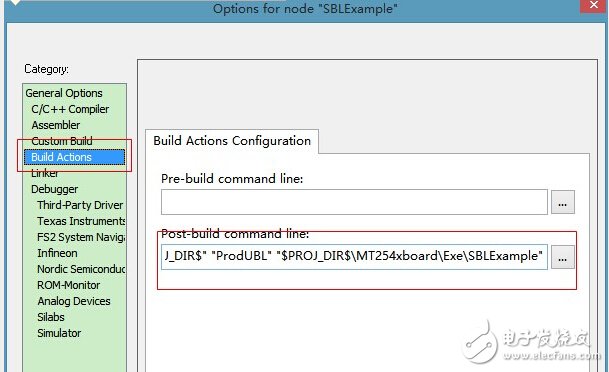The width and height of the screenshot is (609, 372).
Task: Select Debugger category
Action: point(54,189)
